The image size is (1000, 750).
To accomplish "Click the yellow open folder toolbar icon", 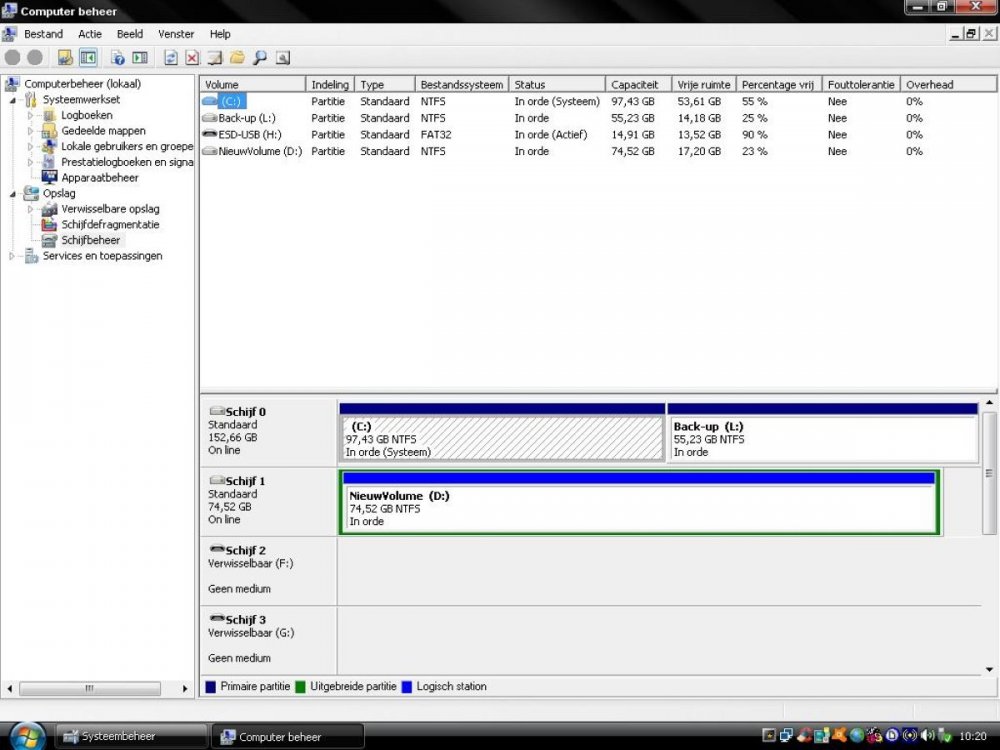I will pyautogui.click(x=237, y=58).
